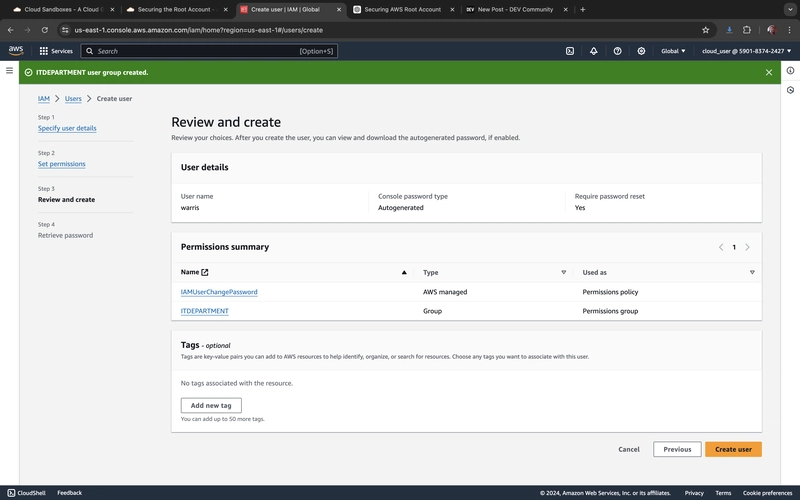Bookmark this page with the star icon
This screenshot has height=500, width=800.
[x=706, y=30]
